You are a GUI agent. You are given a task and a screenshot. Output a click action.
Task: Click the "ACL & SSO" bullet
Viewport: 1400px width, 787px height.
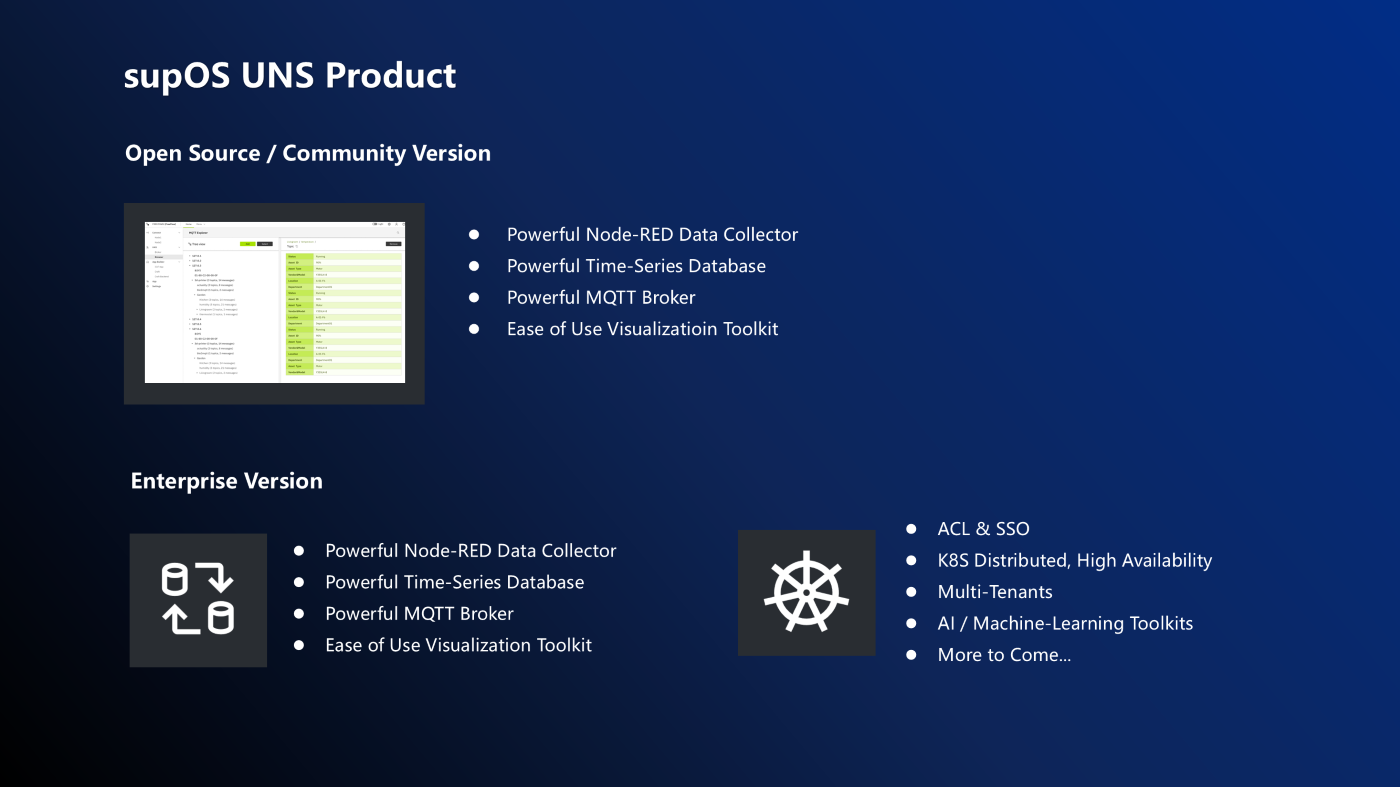coord(983,529)
